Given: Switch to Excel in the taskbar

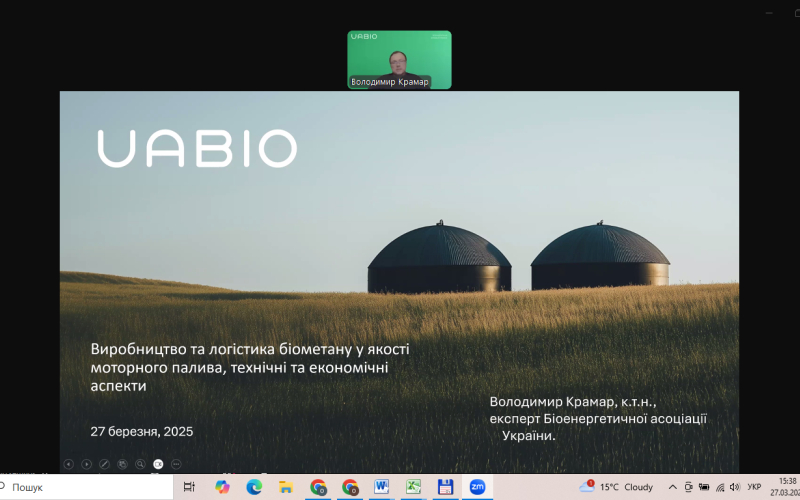Looking at the screenshot, I should (413, 487).
